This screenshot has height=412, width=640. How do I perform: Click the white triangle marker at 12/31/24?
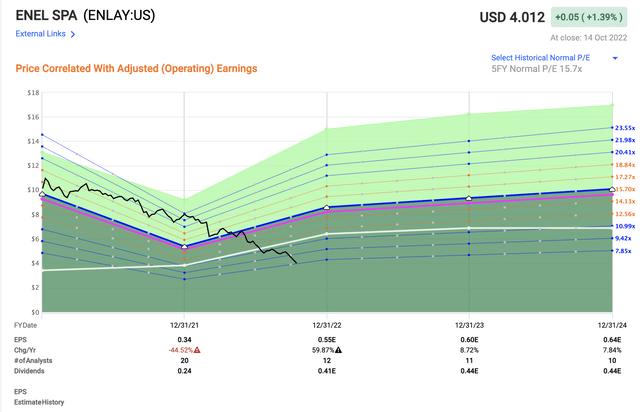(x=612, y=189)
